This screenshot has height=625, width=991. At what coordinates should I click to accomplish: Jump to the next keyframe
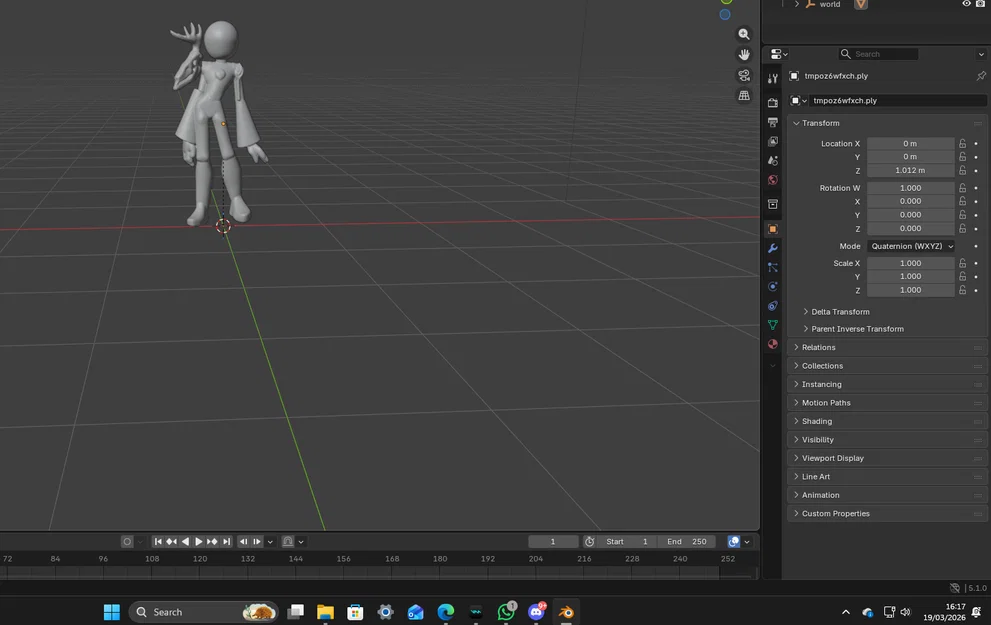[212, 542]
